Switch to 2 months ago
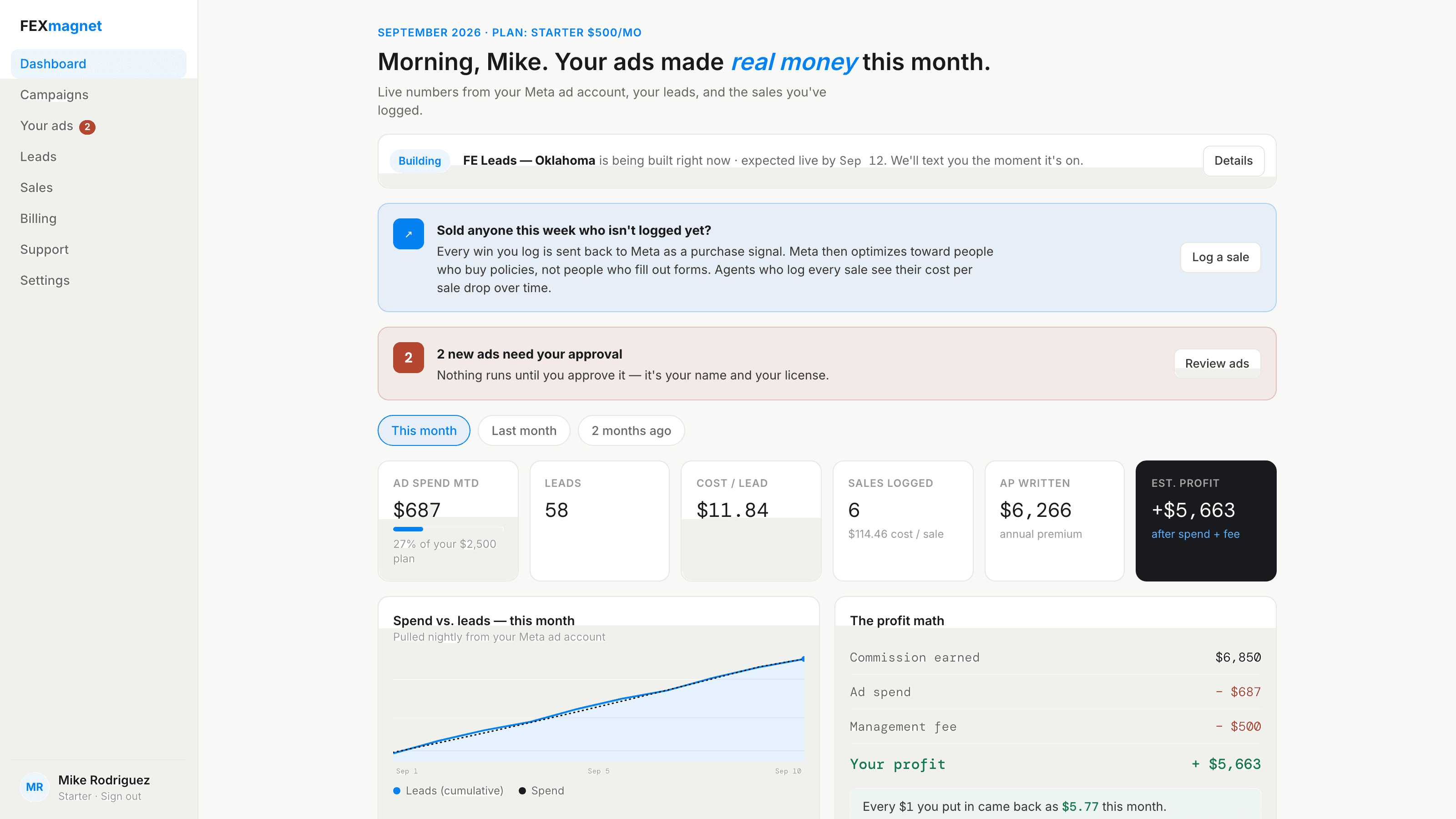The width and height of the screenshot is (1456, 819). (632, 431)
